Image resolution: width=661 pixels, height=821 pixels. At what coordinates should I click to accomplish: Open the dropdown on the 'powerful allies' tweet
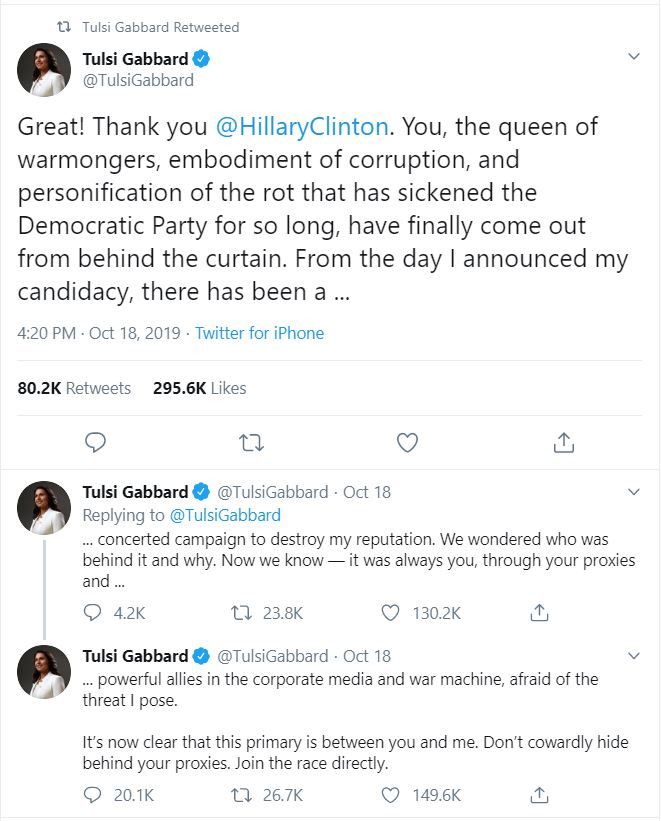(633, 656)
